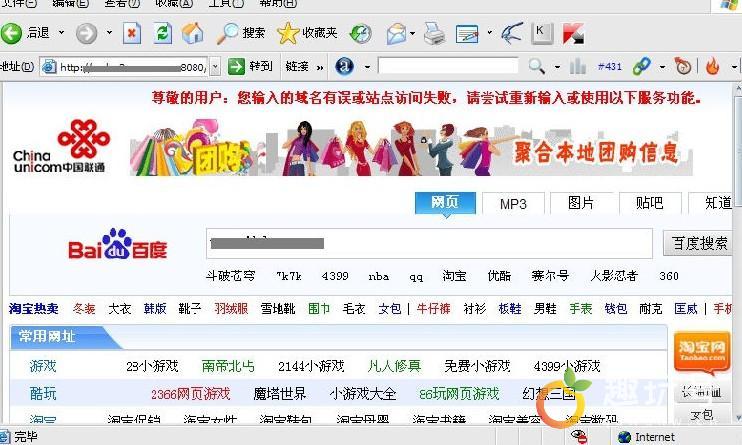Click the #431 rank link
This screenshot has width=742, height=445.
coord(610,67)
